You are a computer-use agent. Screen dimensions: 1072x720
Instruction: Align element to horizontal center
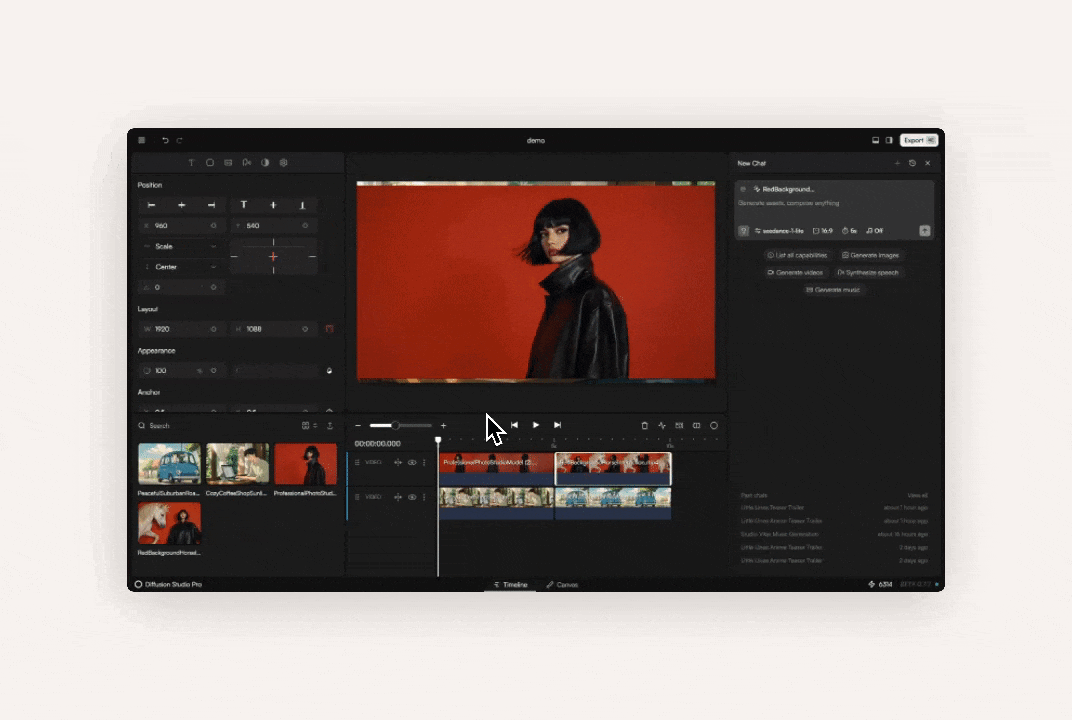pos(181,205)
